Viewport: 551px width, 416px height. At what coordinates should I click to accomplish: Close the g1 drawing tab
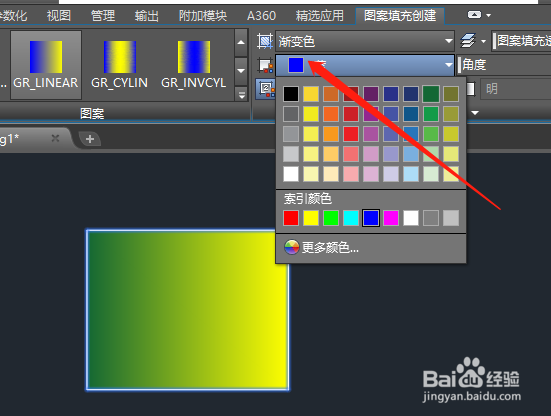click(x=55, y=138)
